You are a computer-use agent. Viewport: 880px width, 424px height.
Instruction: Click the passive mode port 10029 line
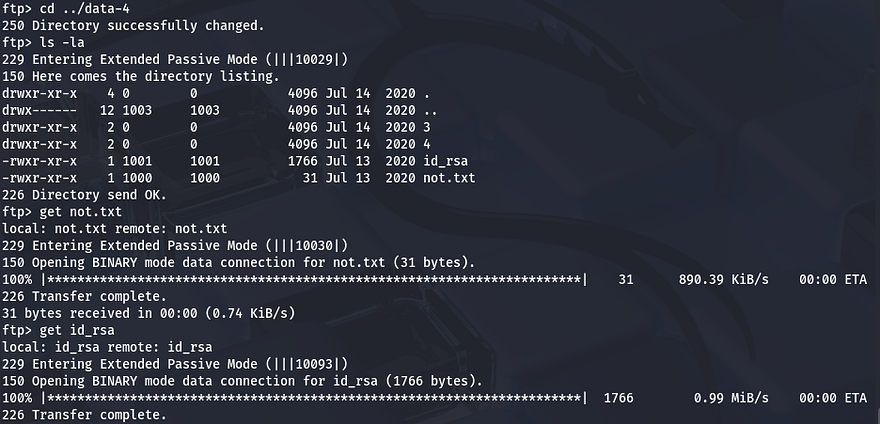pyautogui.click(x=175, y=59)
